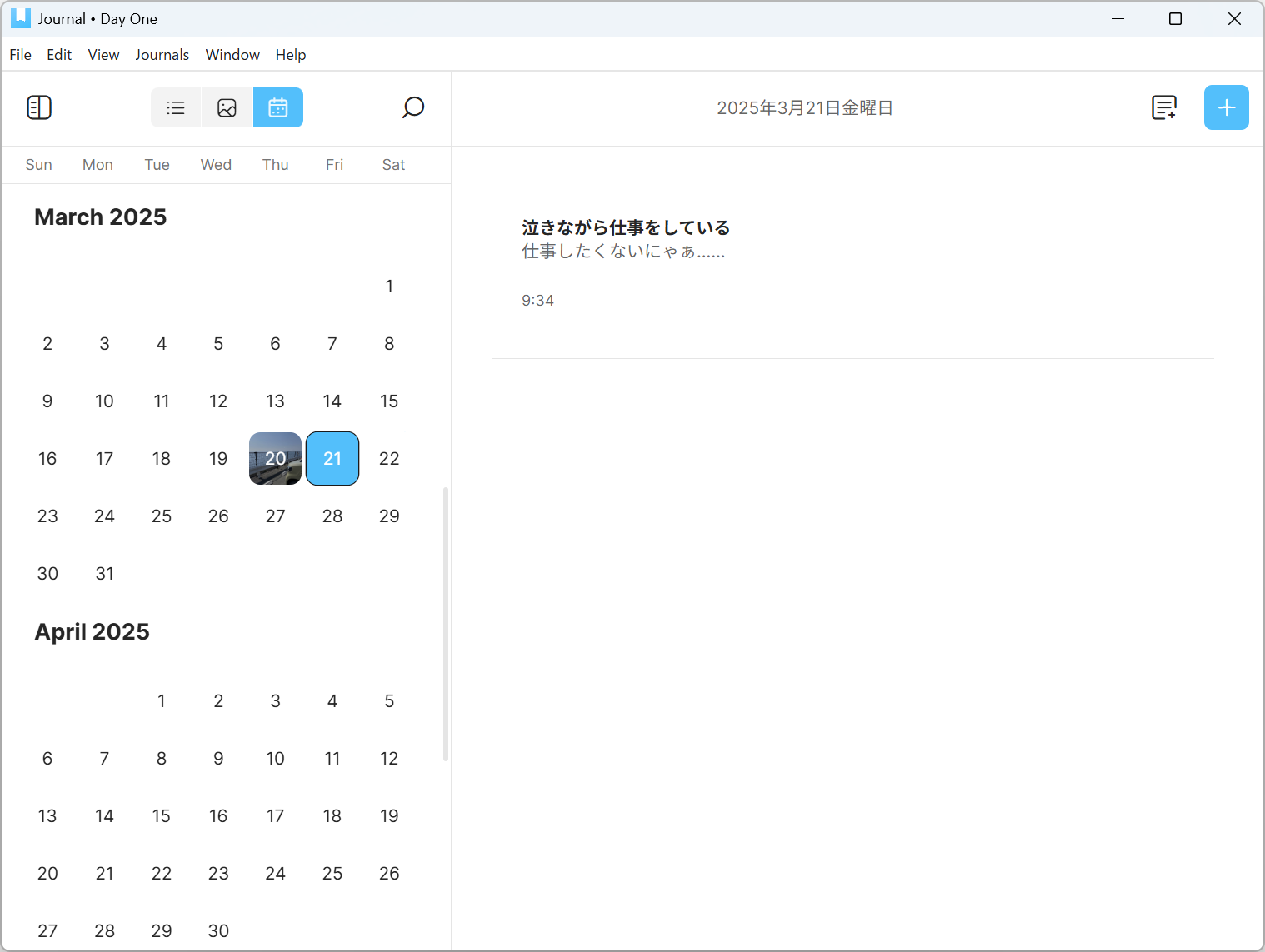Click the entry preview text 仕事したくないにゃぁ
The height and width of the screenshot is (952, 1265).
click(x=623, y=251)
